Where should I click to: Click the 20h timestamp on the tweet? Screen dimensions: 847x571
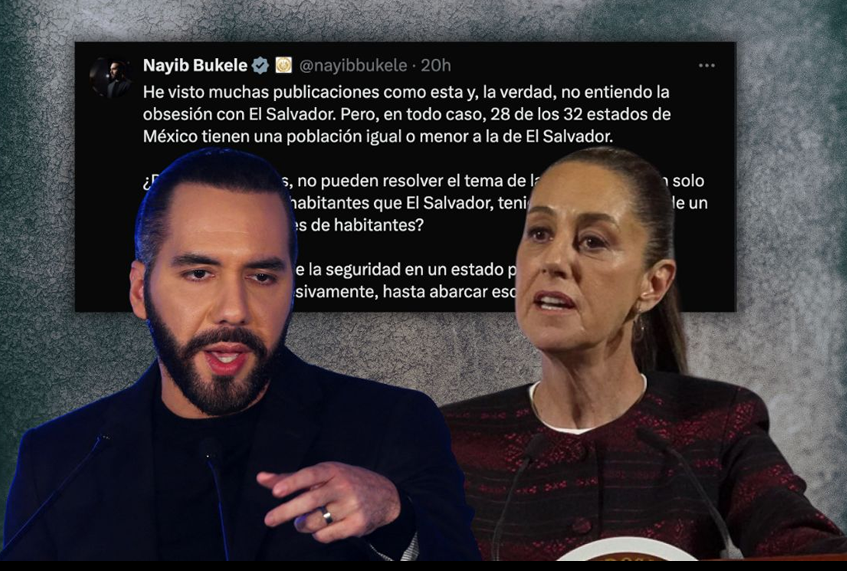click(435, 66)
